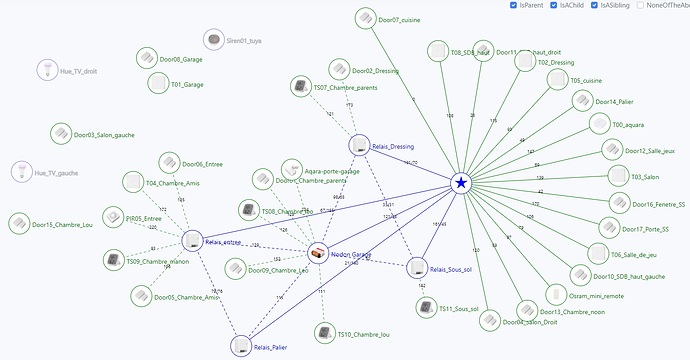Select the Relais_Dressing router node
Image resolution: width=690 pixels, height=360 pixels.
pyautogui.click(x=360, y=145)
